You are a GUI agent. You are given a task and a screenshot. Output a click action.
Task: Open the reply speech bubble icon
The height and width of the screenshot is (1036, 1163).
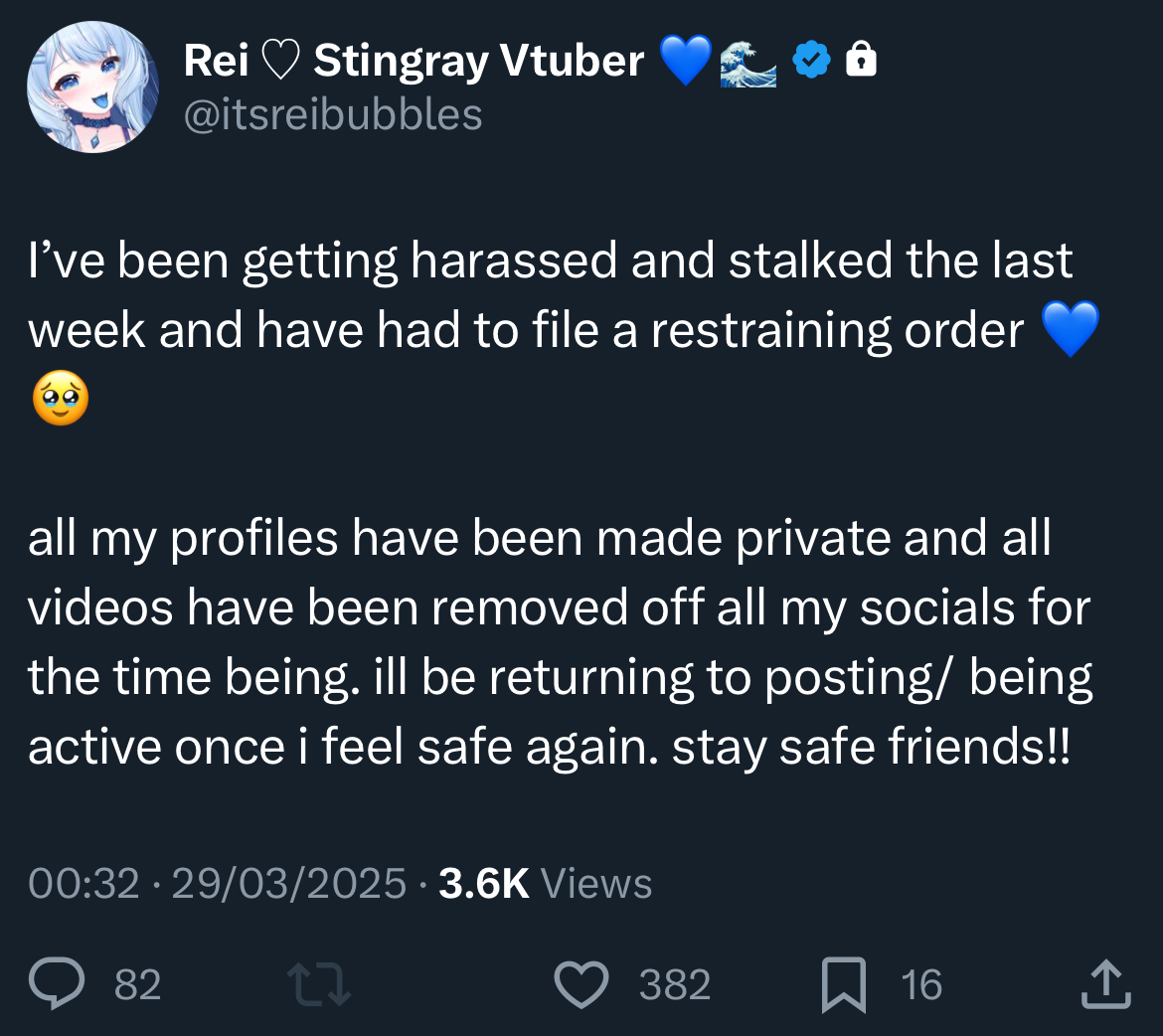coord(57,983)
